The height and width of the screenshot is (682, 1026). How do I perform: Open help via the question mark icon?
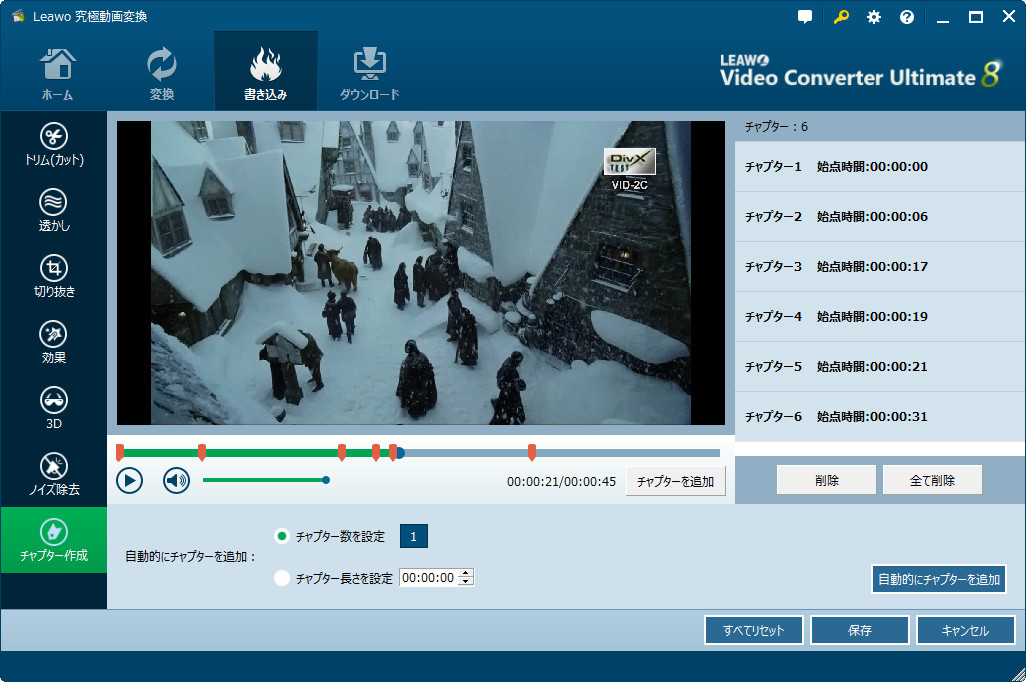click(x=907, y=17)
